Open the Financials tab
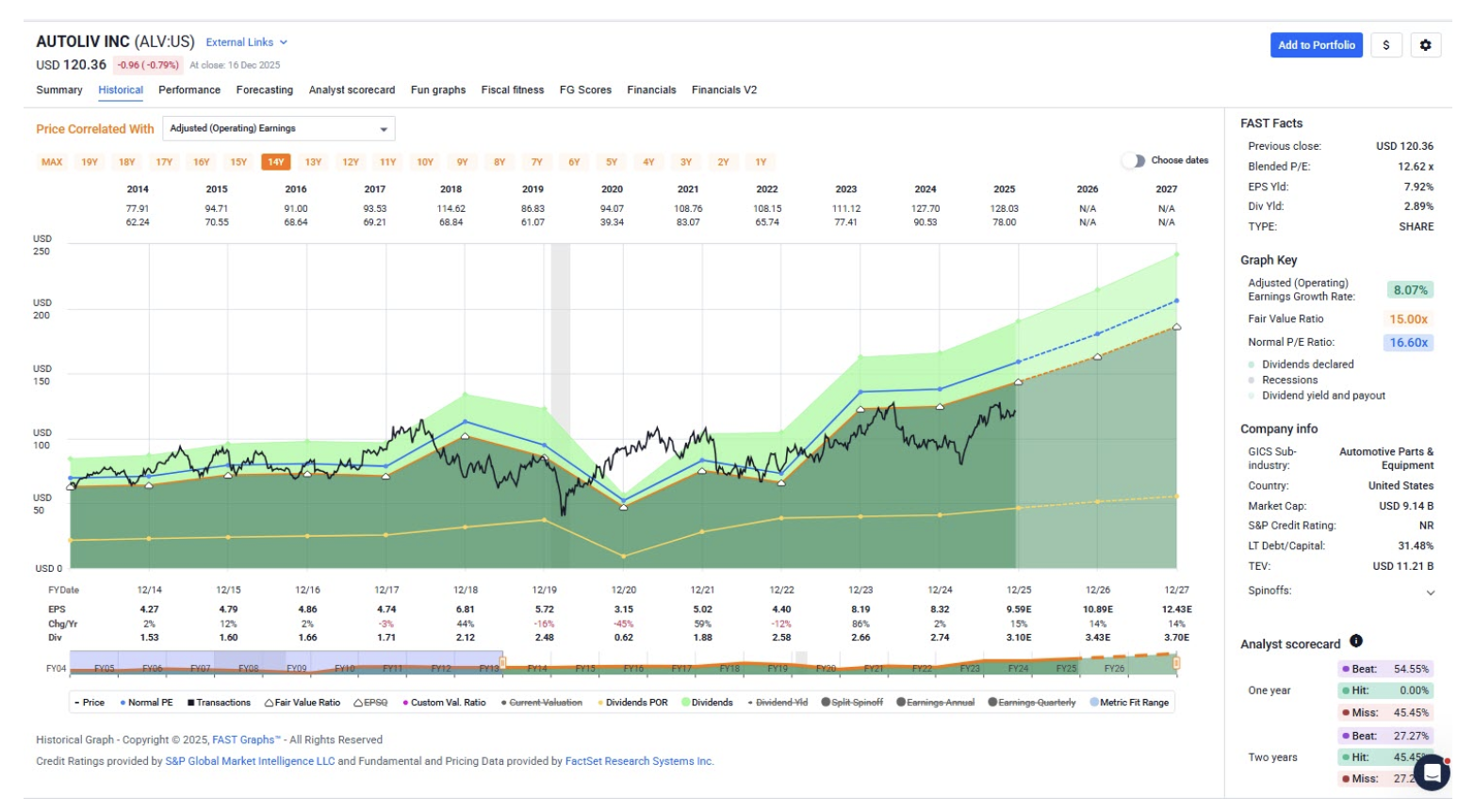Screen dimensions: 1474x812 [x=651, y=90]
